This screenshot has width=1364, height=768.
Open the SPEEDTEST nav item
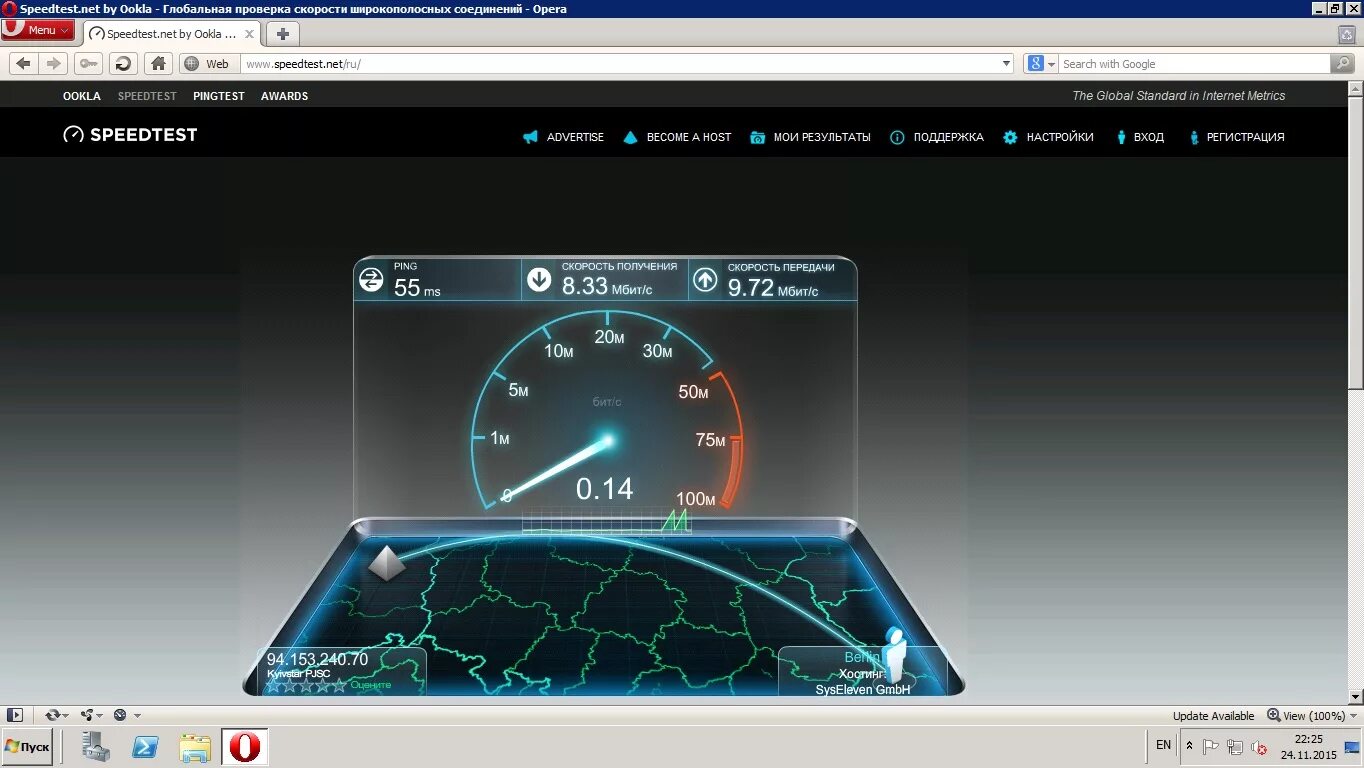point(147,96)
